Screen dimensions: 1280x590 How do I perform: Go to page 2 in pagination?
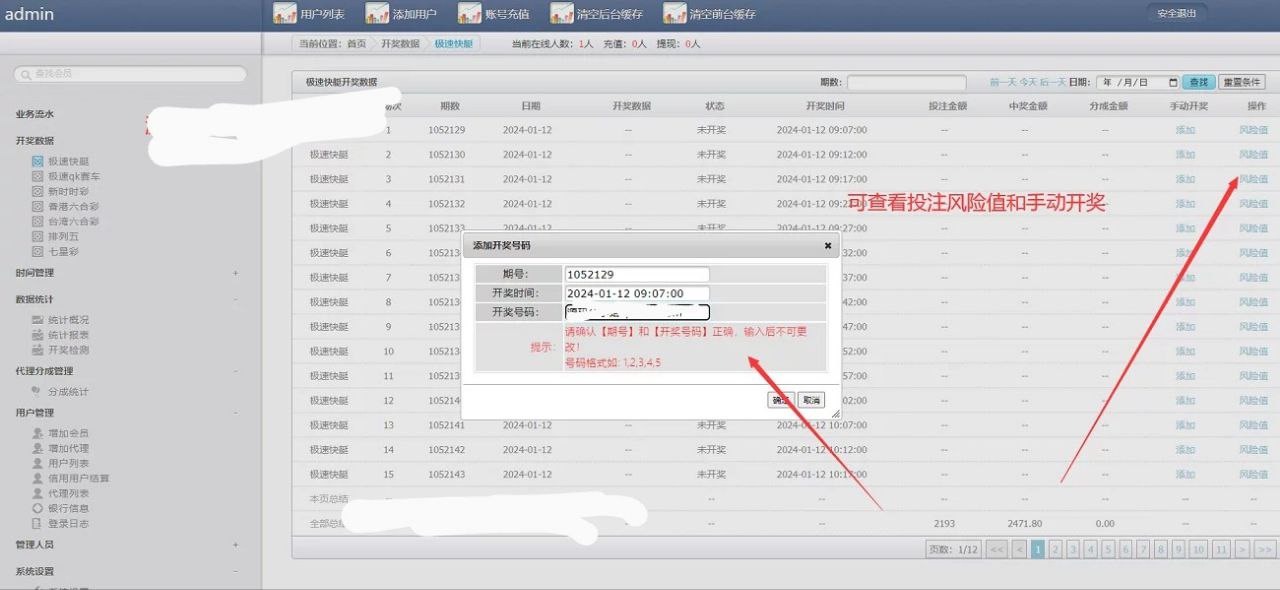click(x=1055, y=549)
